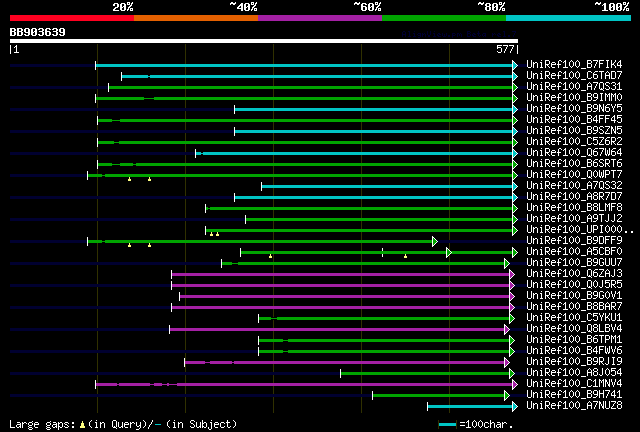Select the UniRef100_A5CBF0 label
640x432 pixels.
(x=574, y=252)
